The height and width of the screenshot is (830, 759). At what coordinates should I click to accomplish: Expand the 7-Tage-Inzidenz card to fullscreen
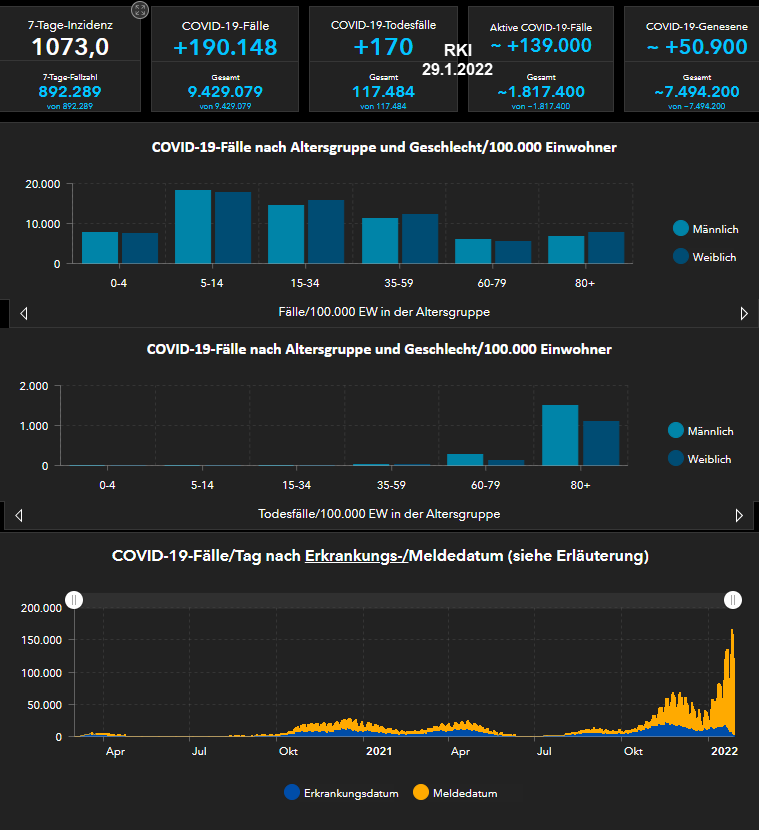click(x=140, y=10)
